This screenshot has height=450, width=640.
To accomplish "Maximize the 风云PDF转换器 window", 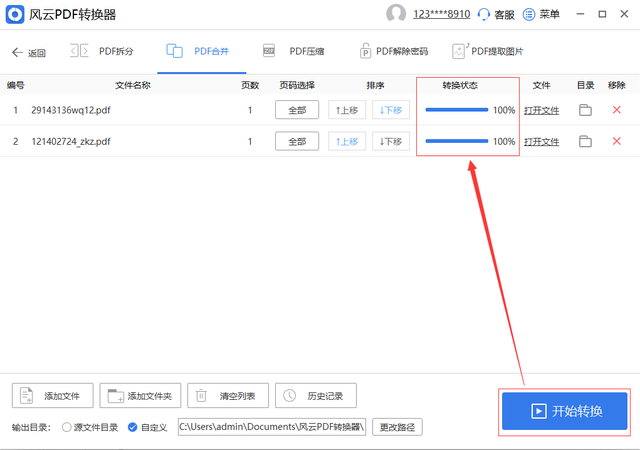I will [602, 14].
